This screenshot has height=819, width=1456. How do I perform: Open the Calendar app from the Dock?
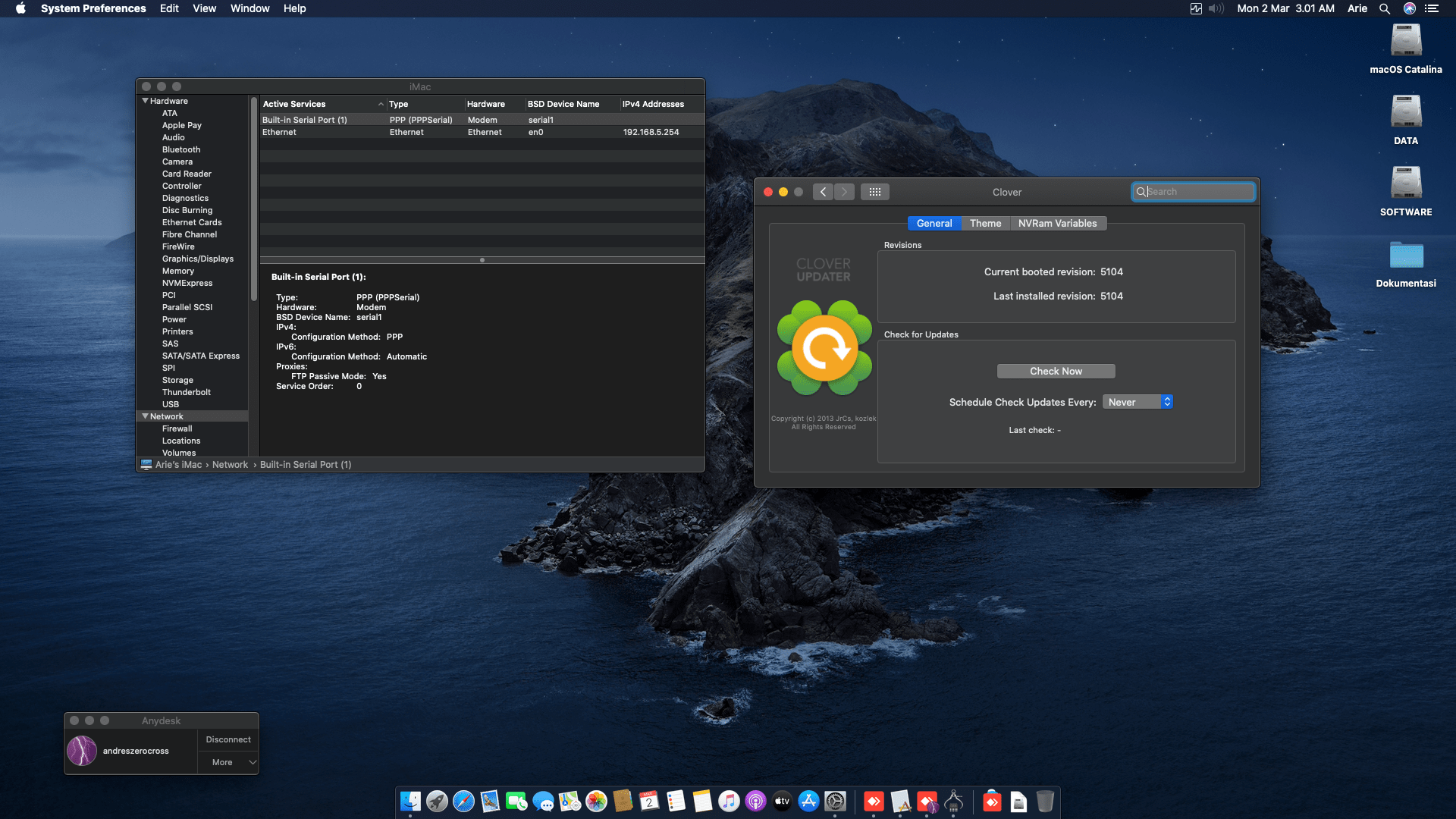[648, 802]
